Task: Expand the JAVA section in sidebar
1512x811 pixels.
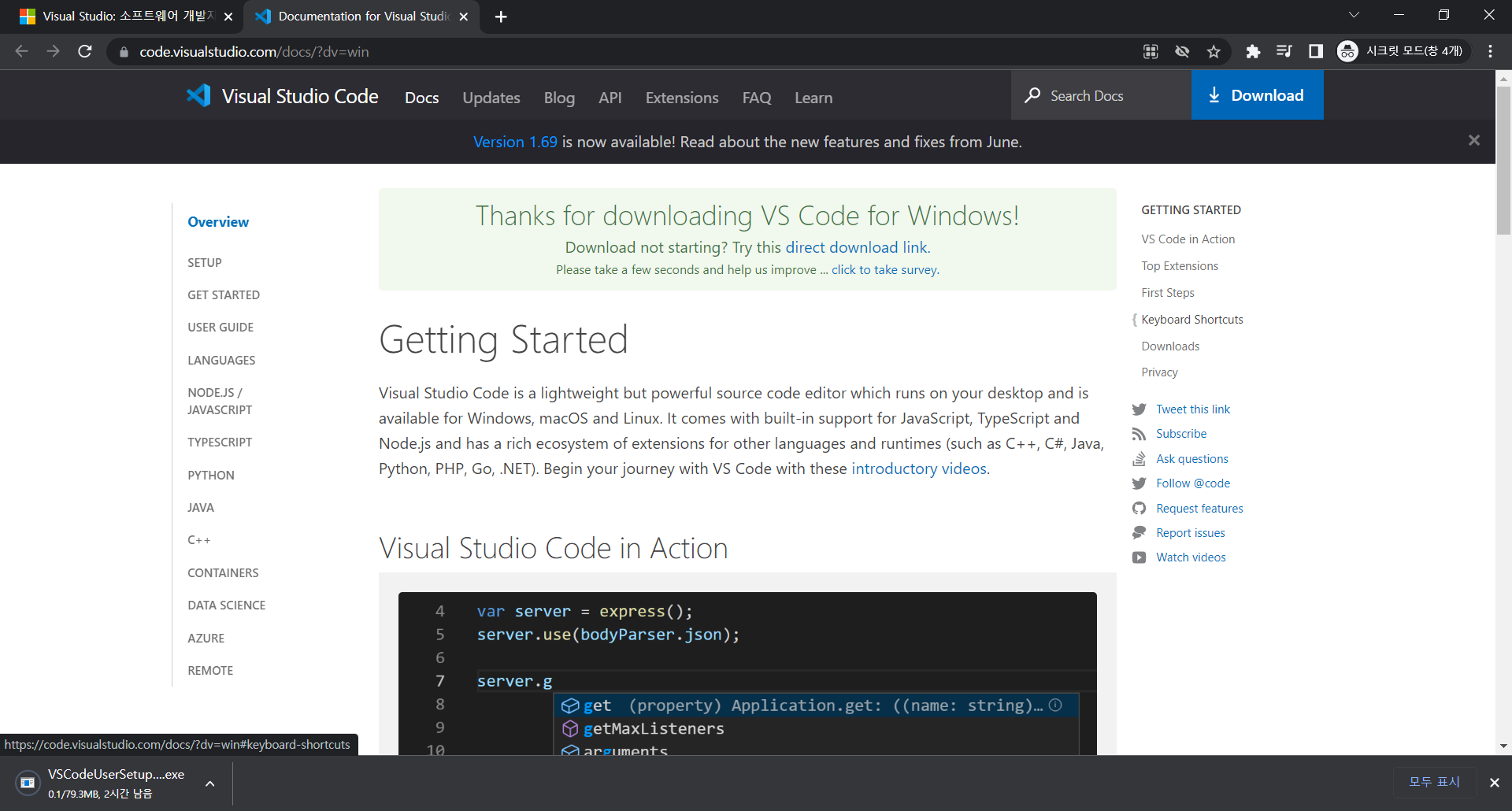Action: [x=201, y=507]
